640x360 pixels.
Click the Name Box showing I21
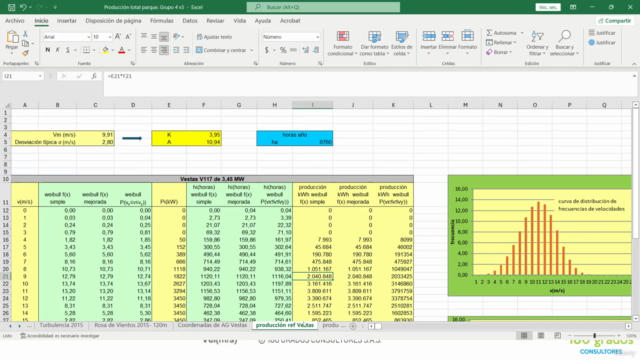tap(22, 76)
